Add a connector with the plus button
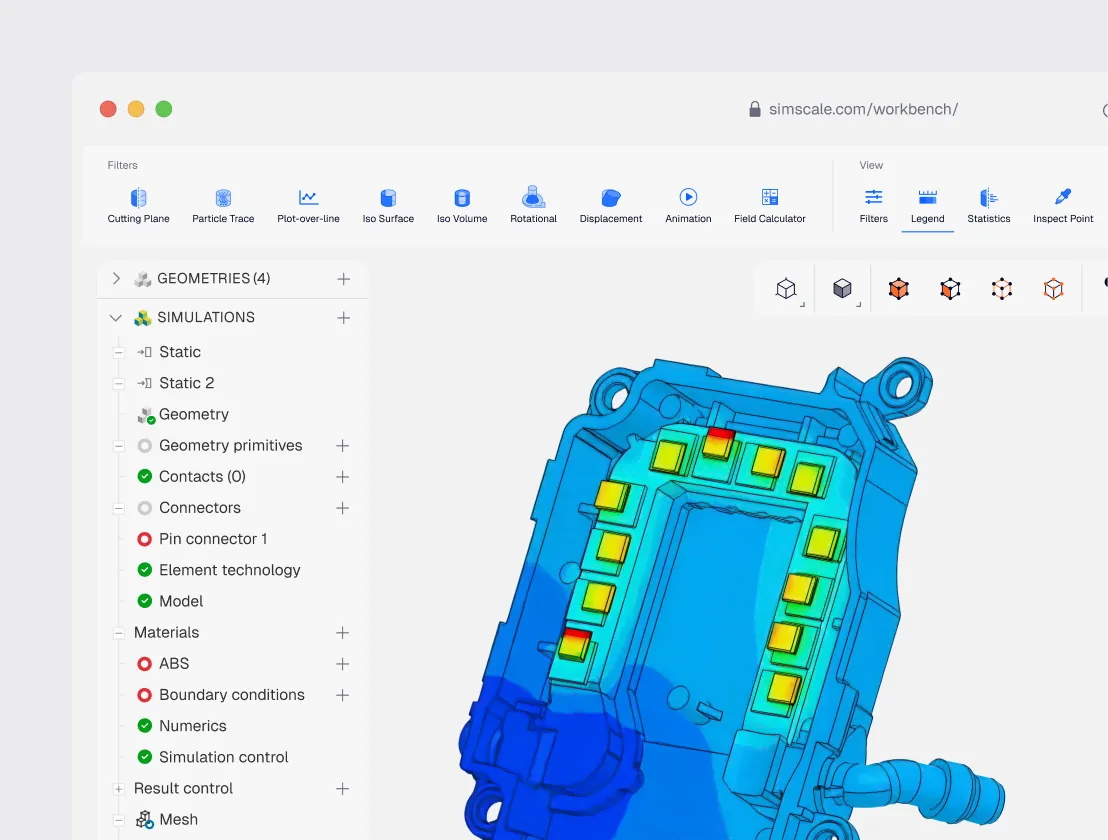Viewport: 1108px width, 840px height. tap(343, 508)
